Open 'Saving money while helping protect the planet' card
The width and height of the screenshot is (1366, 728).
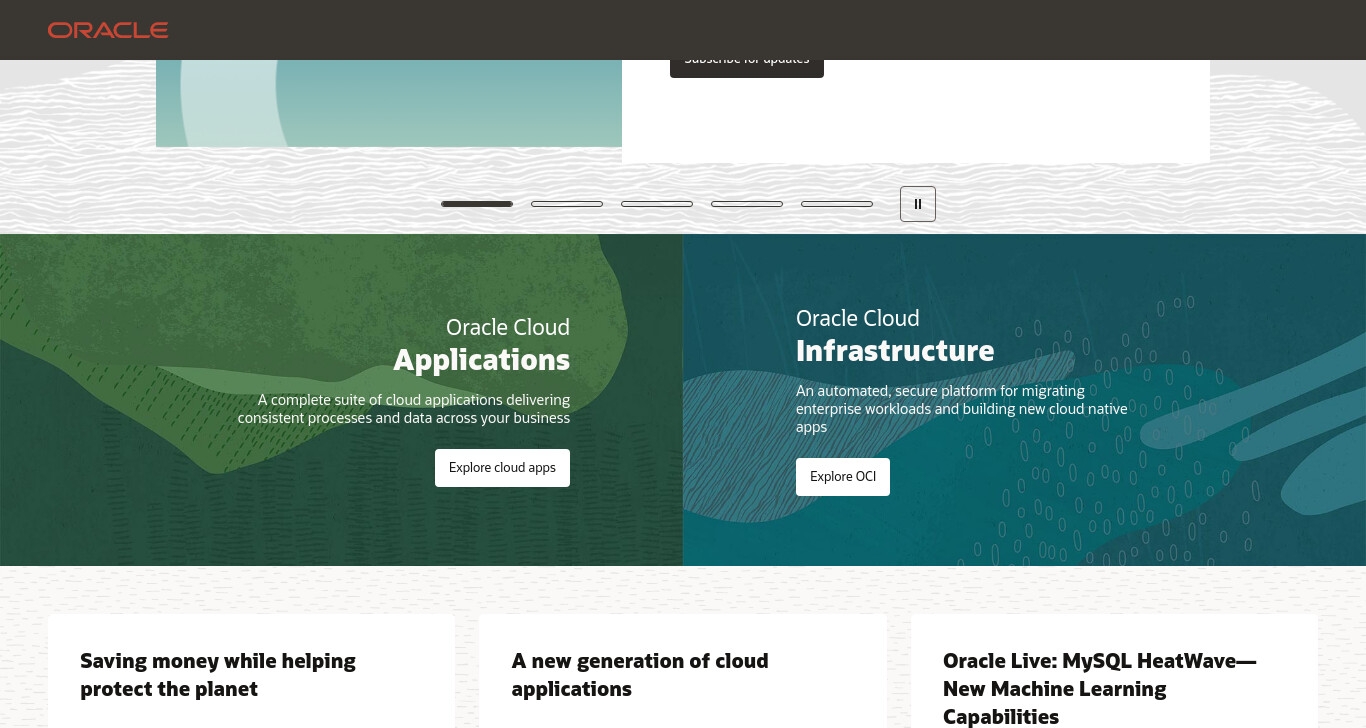[x=251, y=671]
